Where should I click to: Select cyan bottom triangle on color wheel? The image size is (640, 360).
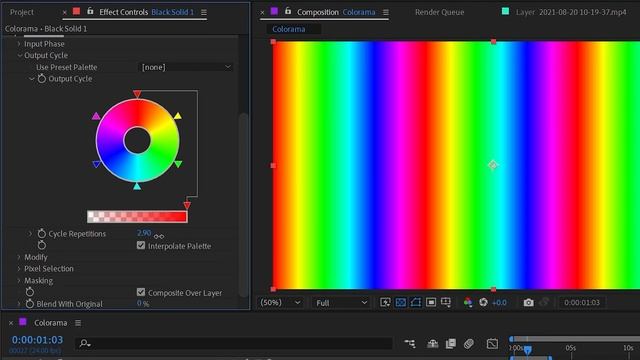[137, 187]
